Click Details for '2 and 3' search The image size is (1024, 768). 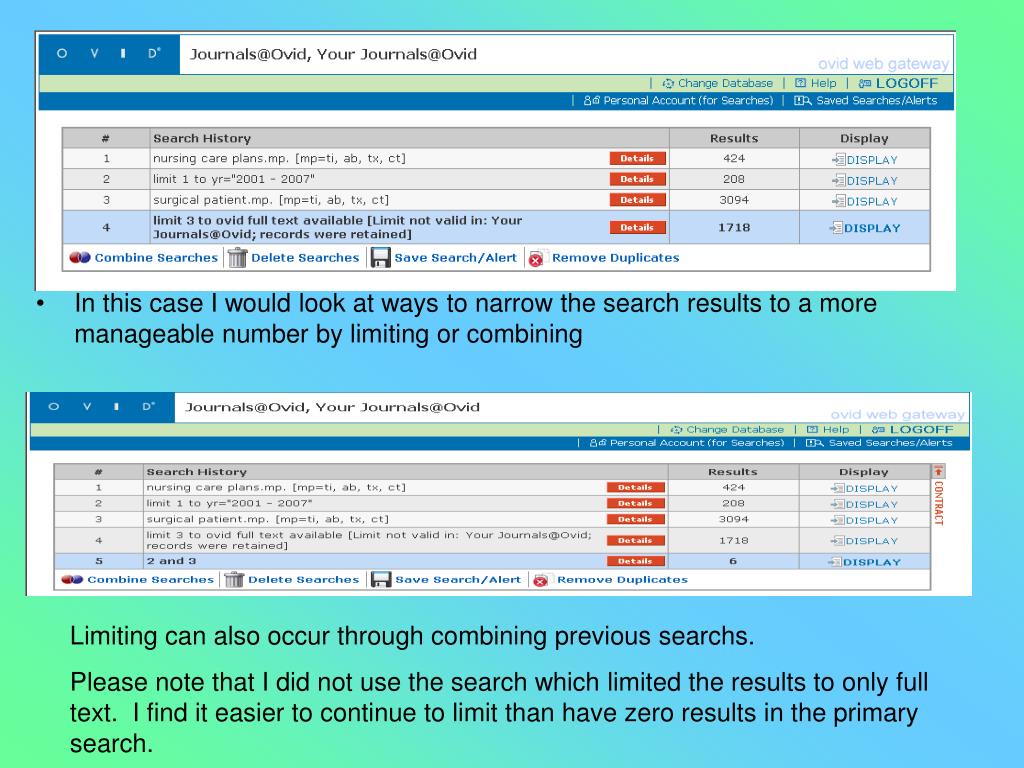point(635,561)
